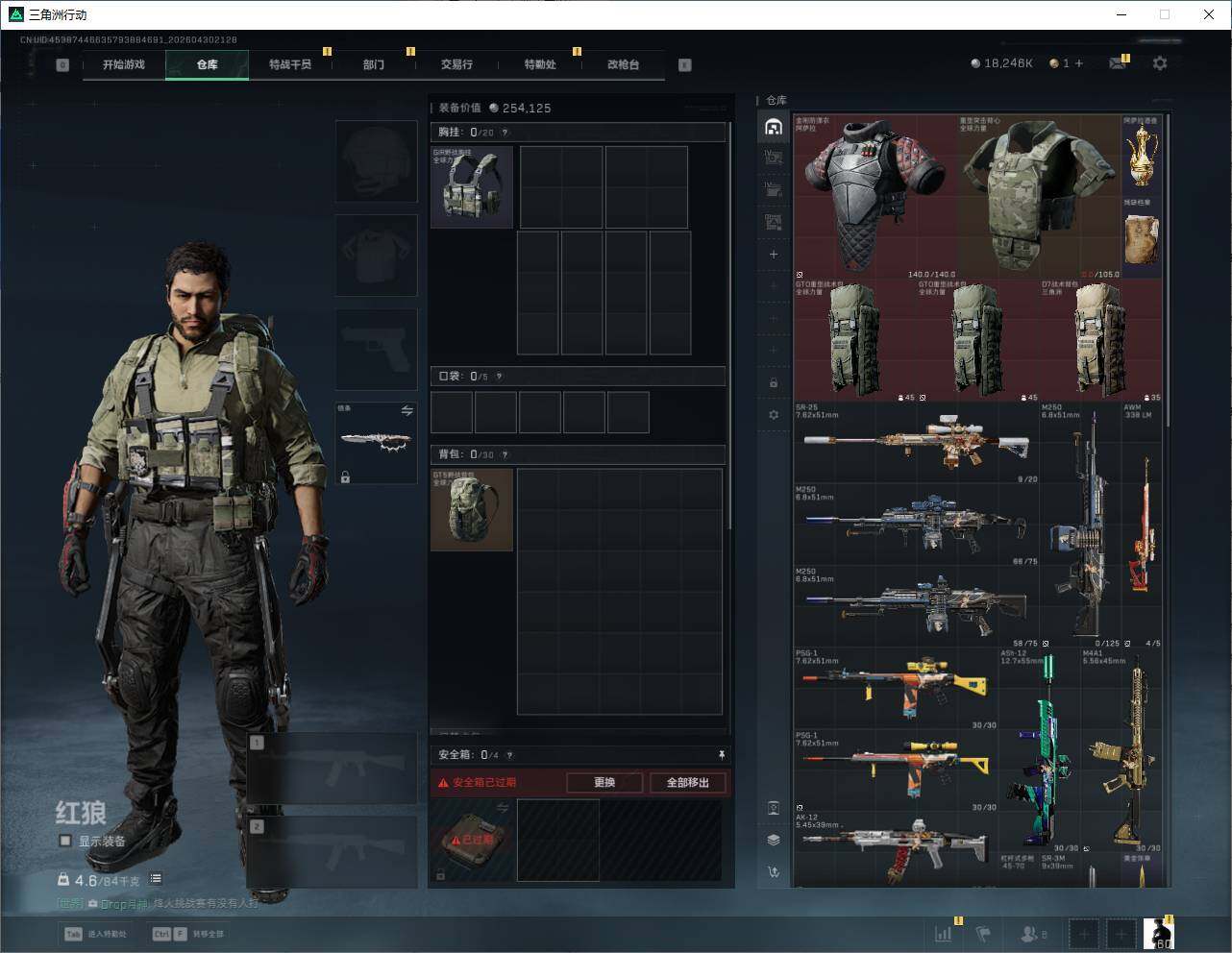This screenshot has width=1232, height=953.
Task: Select the expired safe box item
Action: [x=472, y=840]
